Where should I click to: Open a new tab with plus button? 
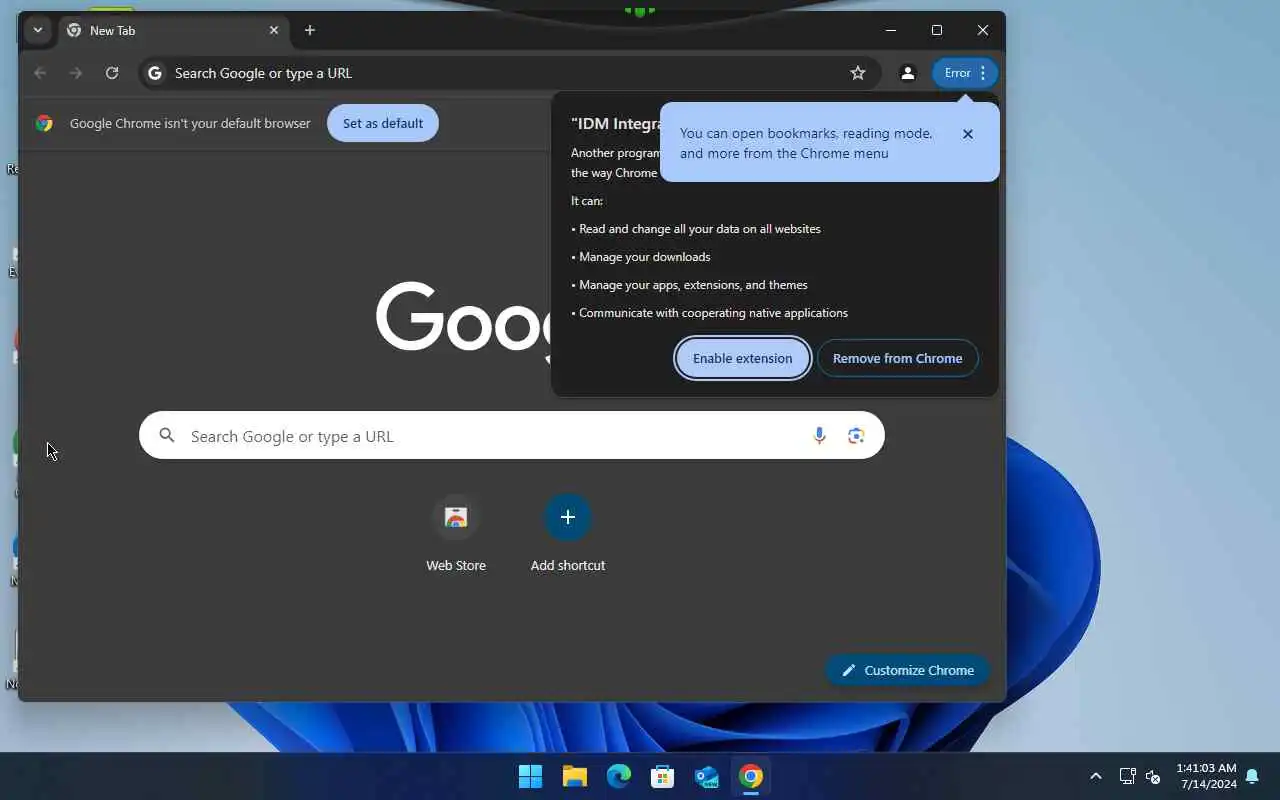[310, 30]
